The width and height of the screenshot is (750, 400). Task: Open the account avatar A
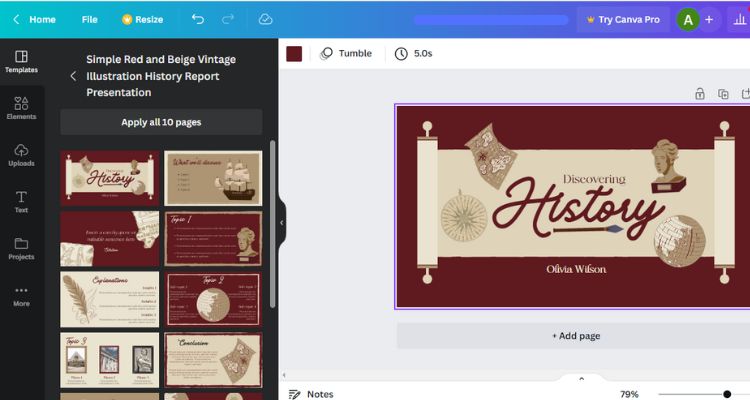pyautogui.click(x=688, y=20)
